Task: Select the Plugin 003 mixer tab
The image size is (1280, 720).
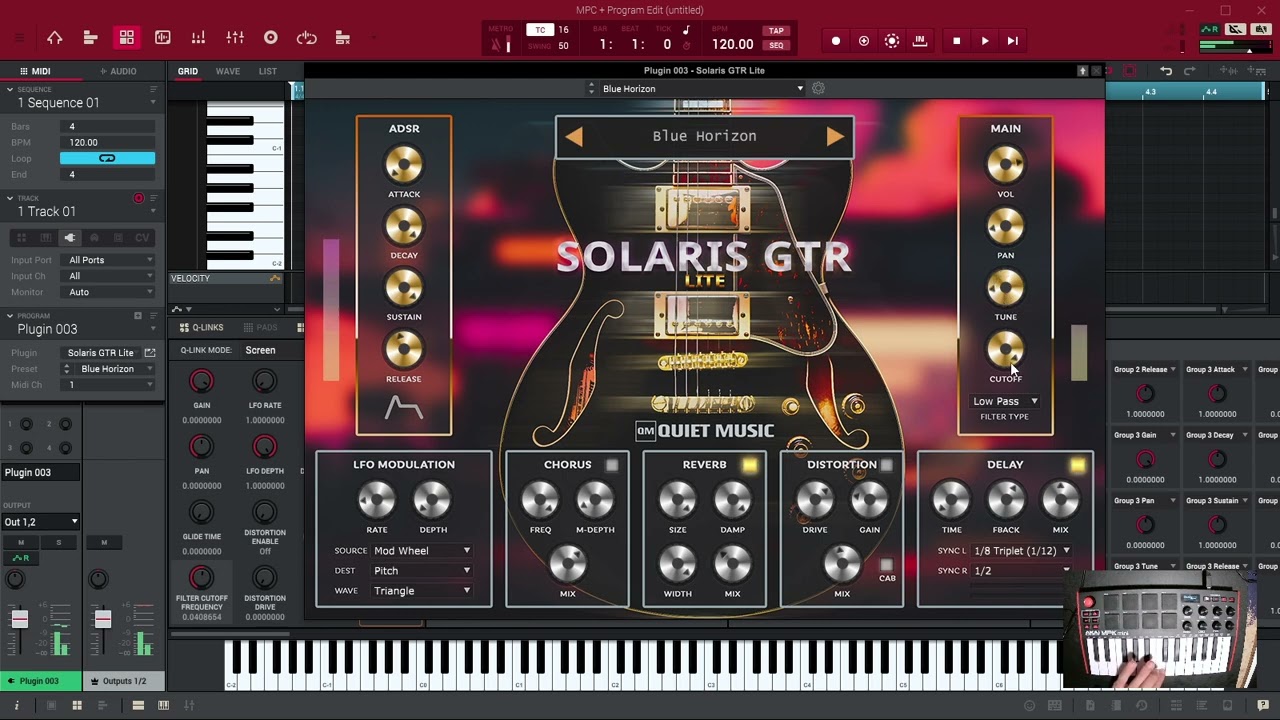Action: coord(41,681)
